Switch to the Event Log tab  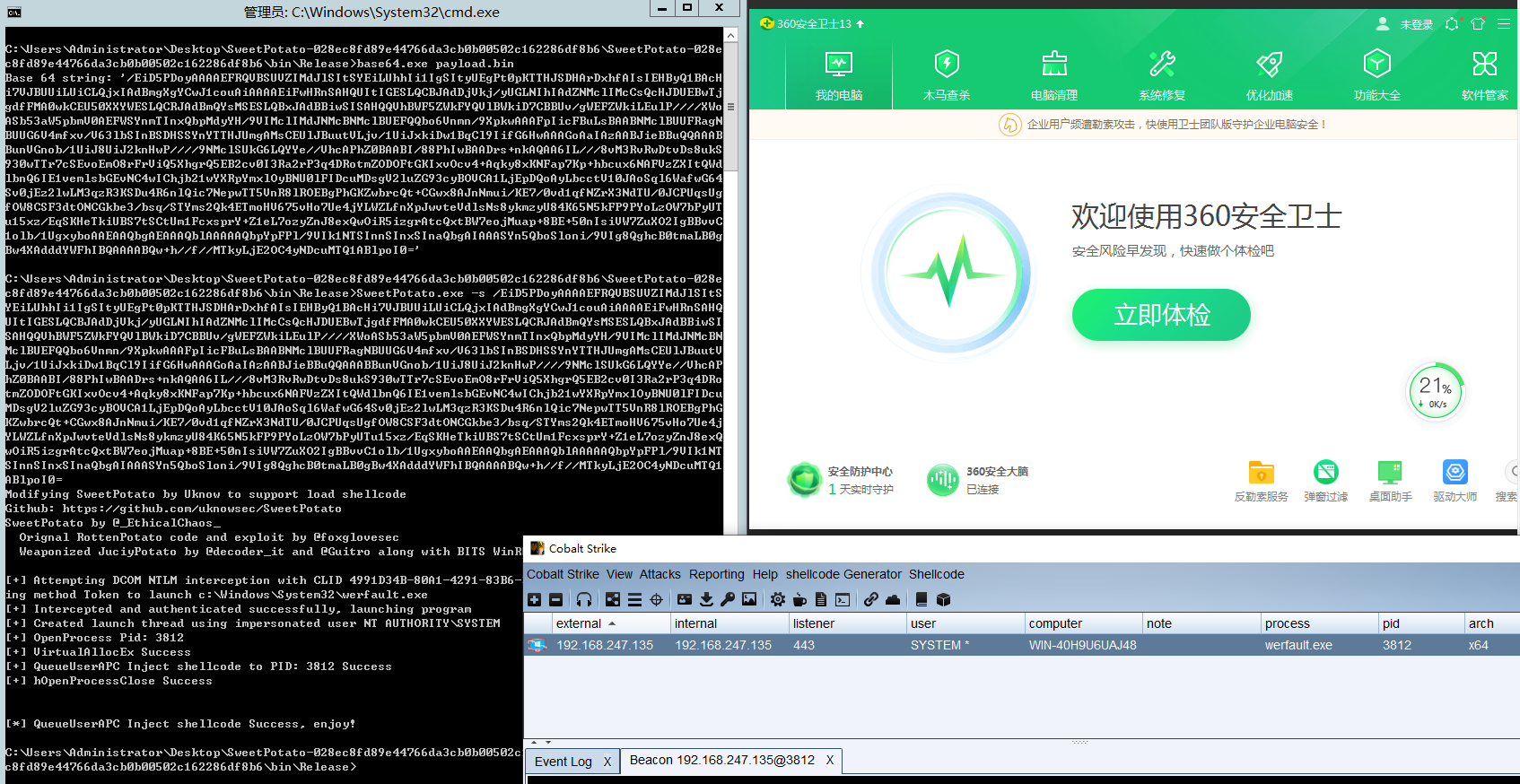point(563,762)
